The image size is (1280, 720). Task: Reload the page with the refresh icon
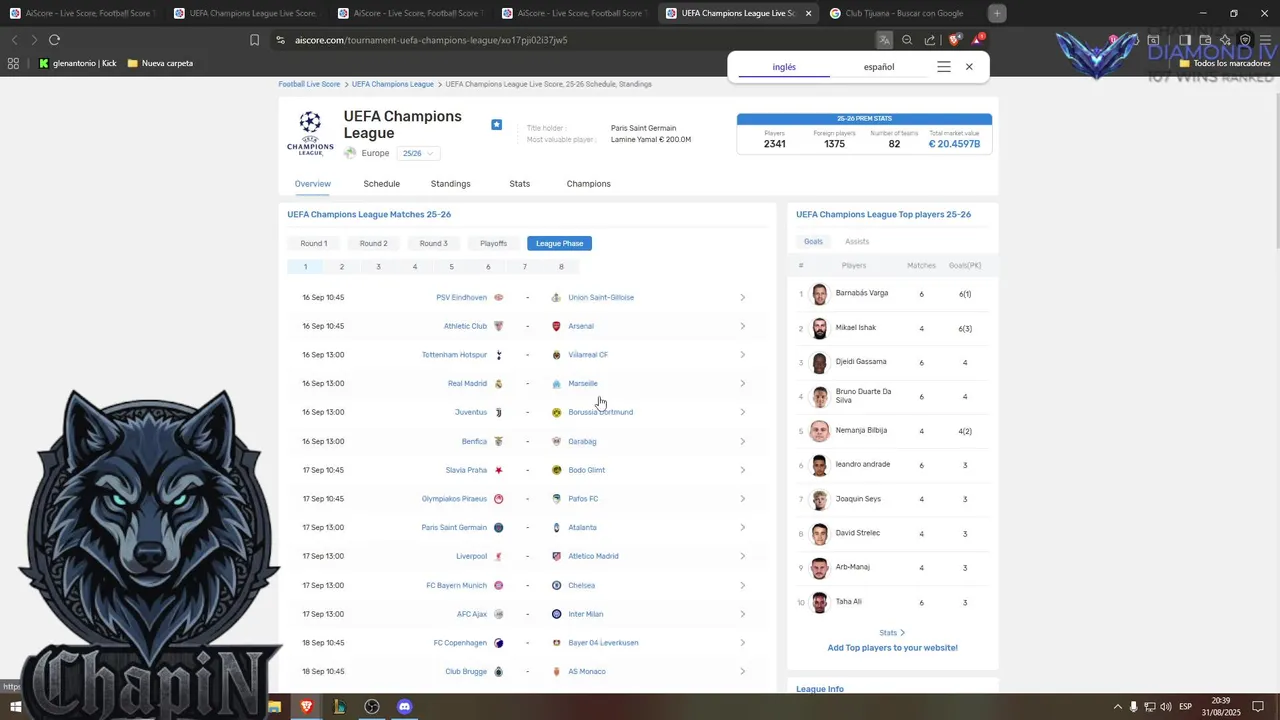pos(54,40)
